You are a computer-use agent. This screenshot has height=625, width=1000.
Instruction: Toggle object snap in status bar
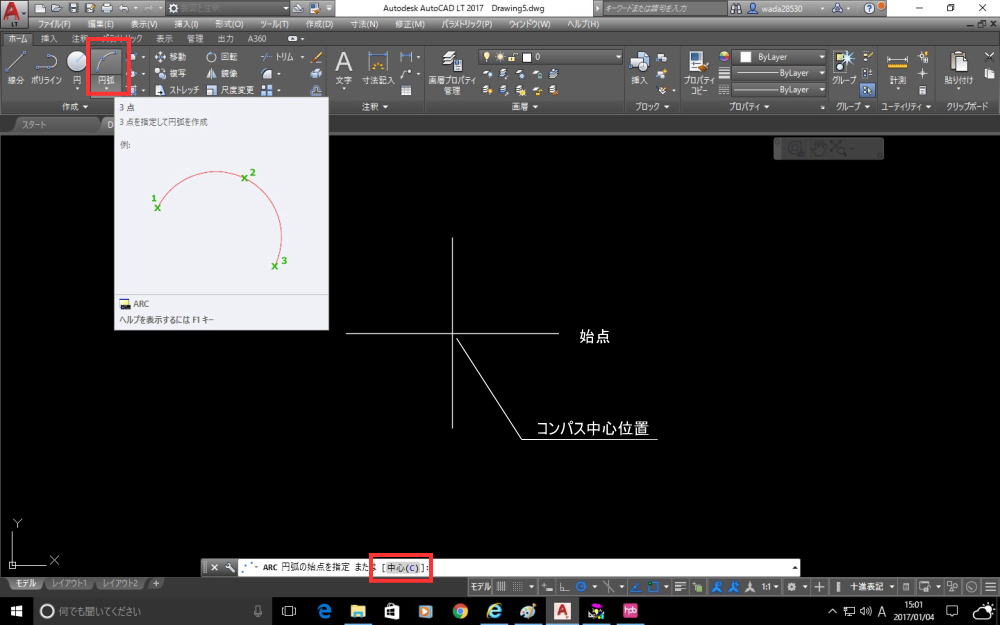[x=653, y=587]
